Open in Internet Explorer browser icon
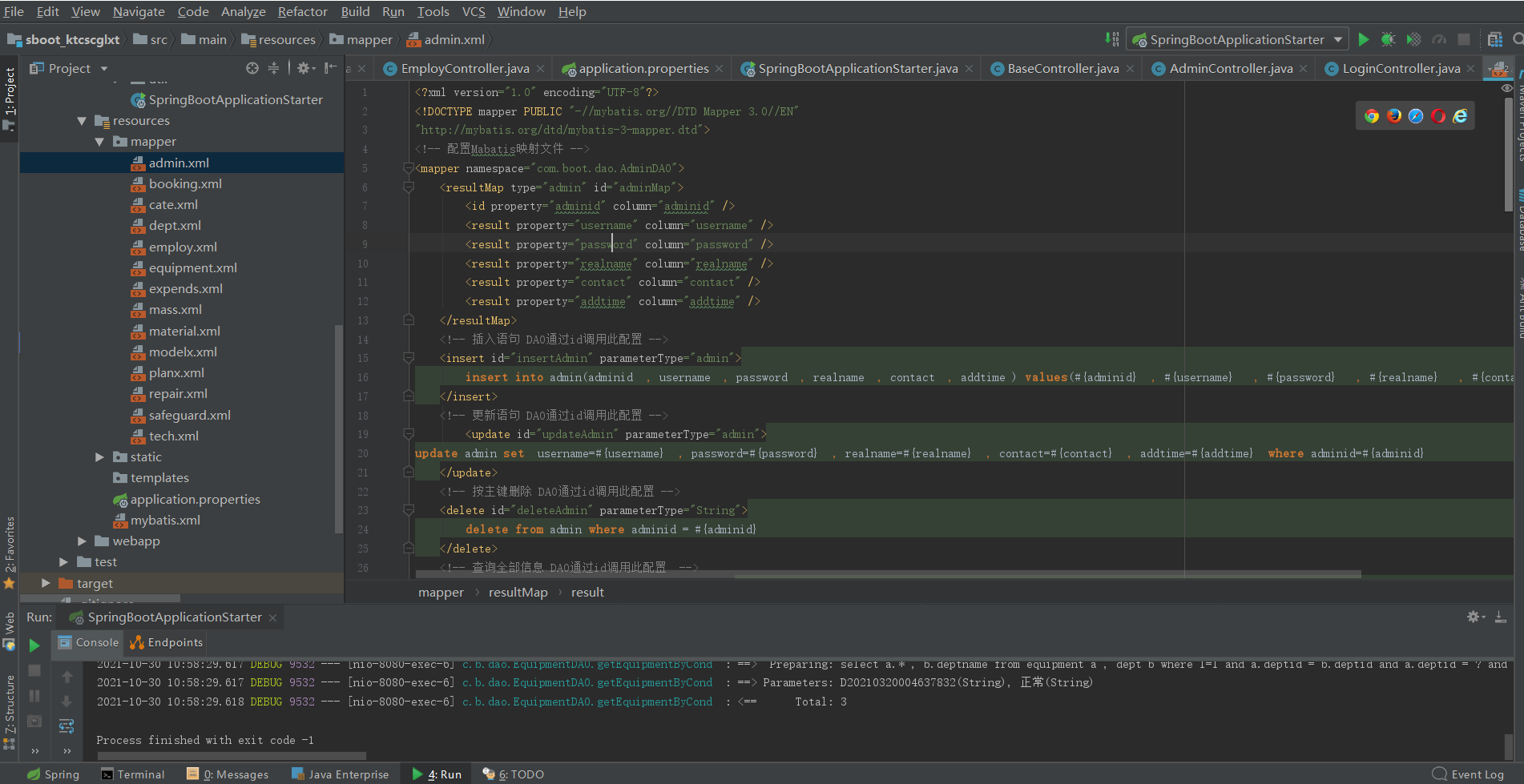Screen dimensions: 1524x784 click(x=1461, y=116)
